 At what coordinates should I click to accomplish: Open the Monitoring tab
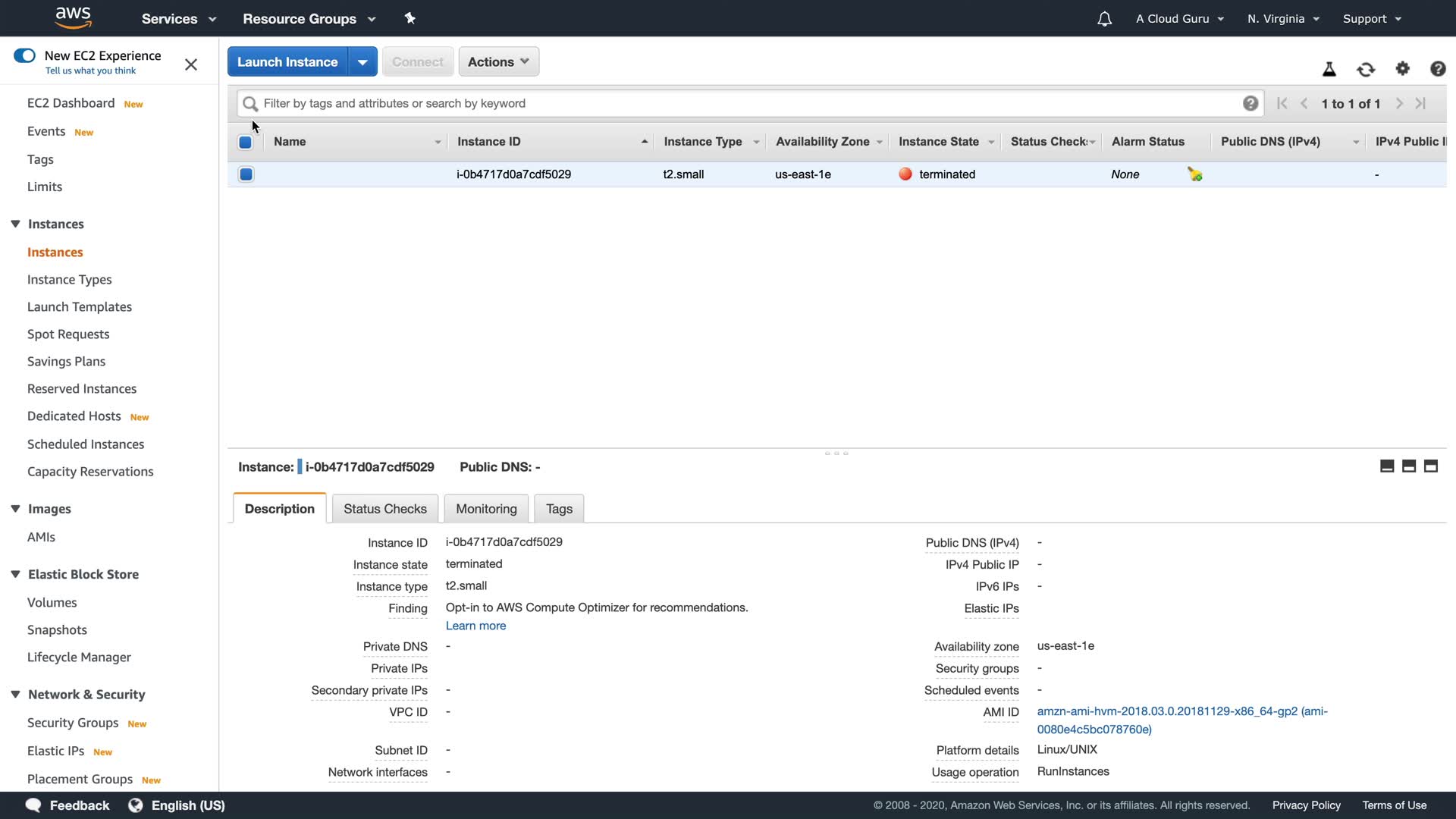486,509
